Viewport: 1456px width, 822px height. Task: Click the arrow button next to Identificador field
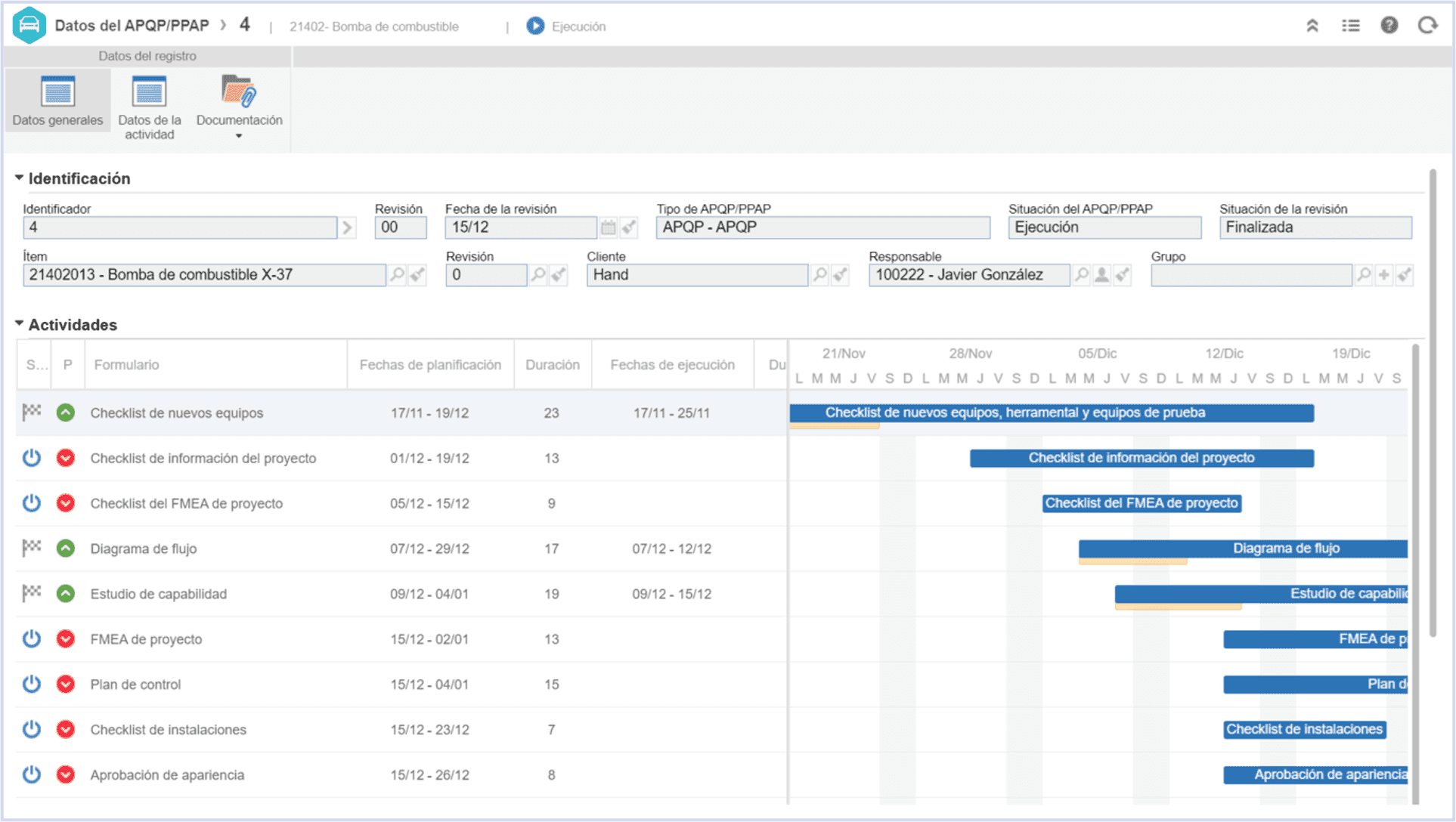347,227
